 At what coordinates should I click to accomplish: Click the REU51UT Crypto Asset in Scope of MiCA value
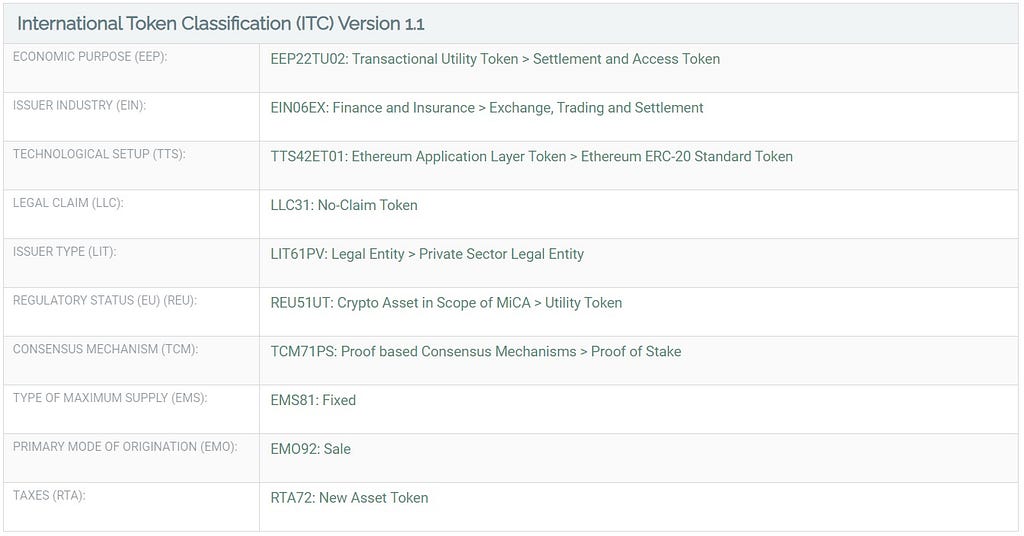446,303
